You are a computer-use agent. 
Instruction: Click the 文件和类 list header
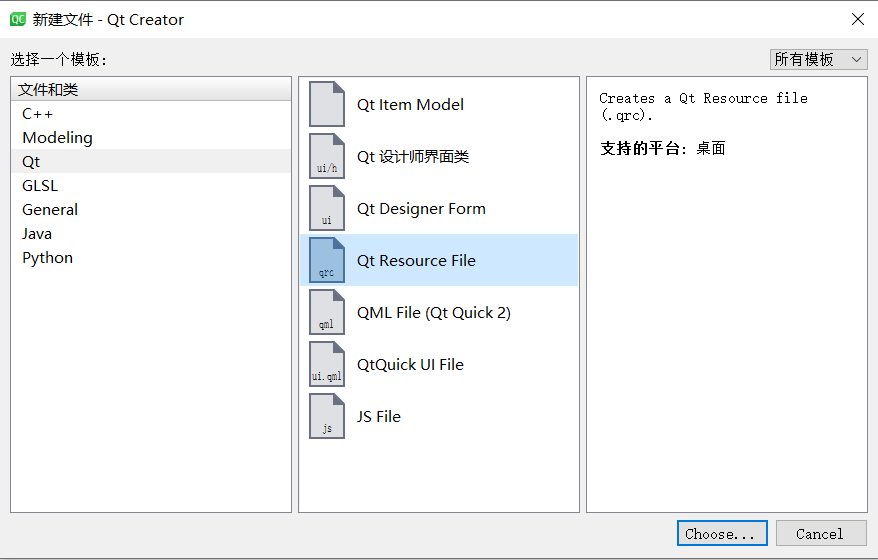point(151,90)
